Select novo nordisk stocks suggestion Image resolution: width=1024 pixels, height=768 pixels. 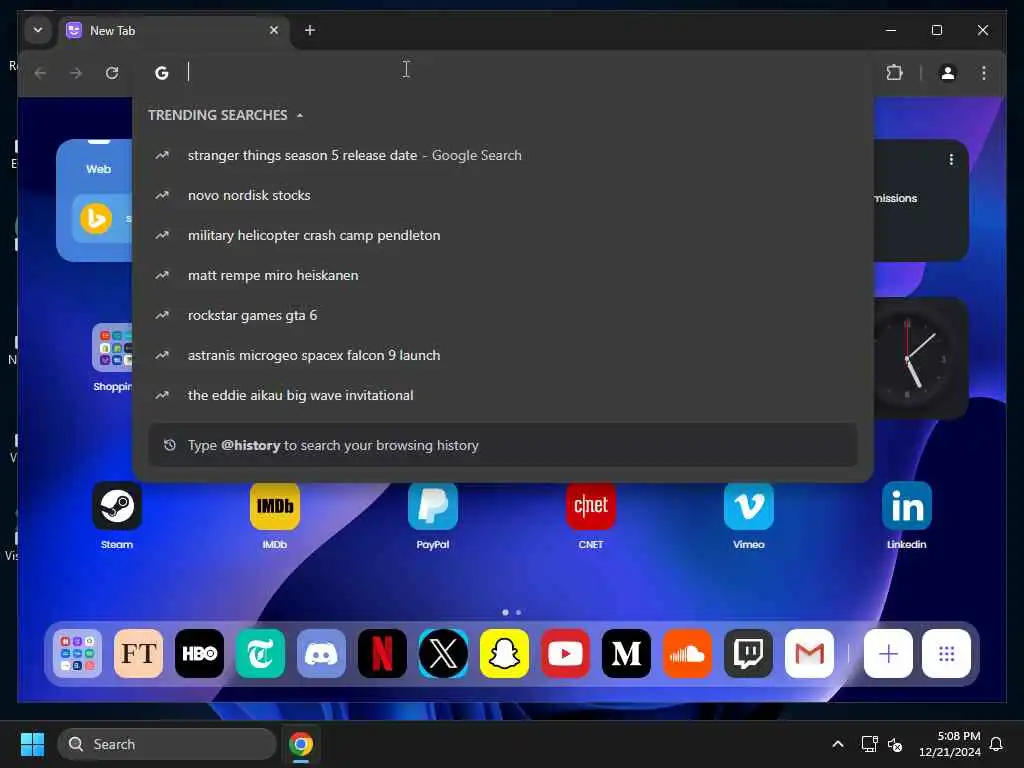(503, 195)
